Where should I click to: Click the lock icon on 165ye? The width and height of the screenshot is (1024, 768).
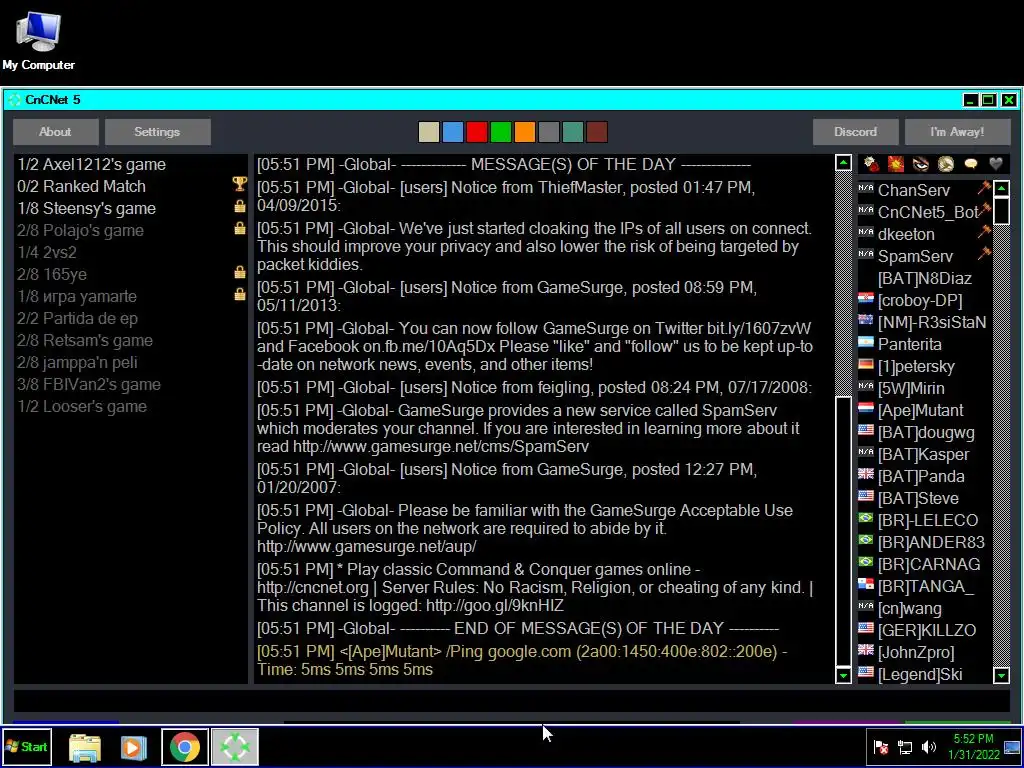240,272
